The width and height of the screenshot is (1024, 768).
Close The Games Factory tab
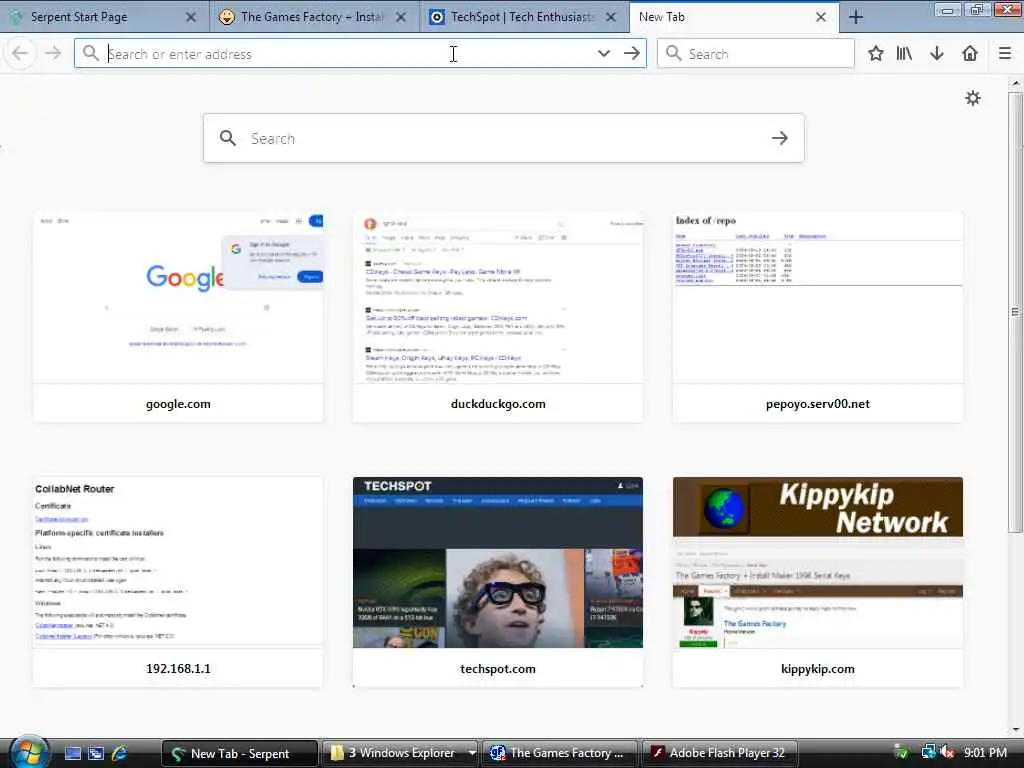coord(401,18)
